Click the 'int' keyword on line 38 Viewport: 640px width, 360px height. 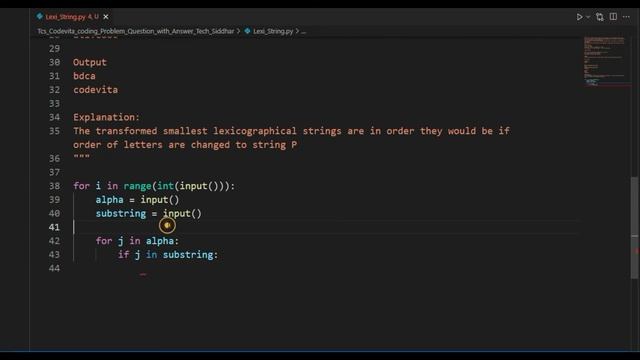(165, 186)
